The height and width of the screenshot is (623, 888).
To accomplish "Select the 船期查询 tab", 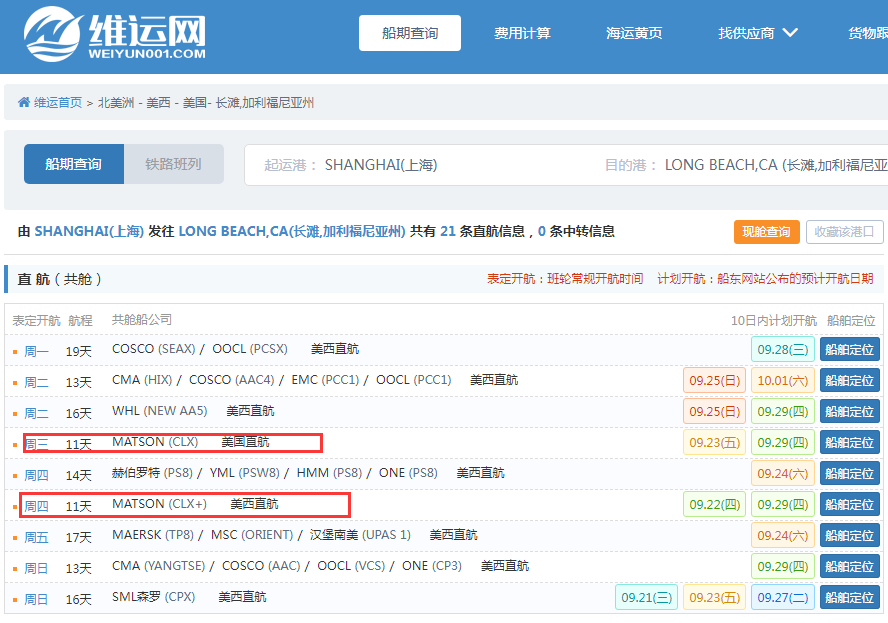I will coord(73,163).
